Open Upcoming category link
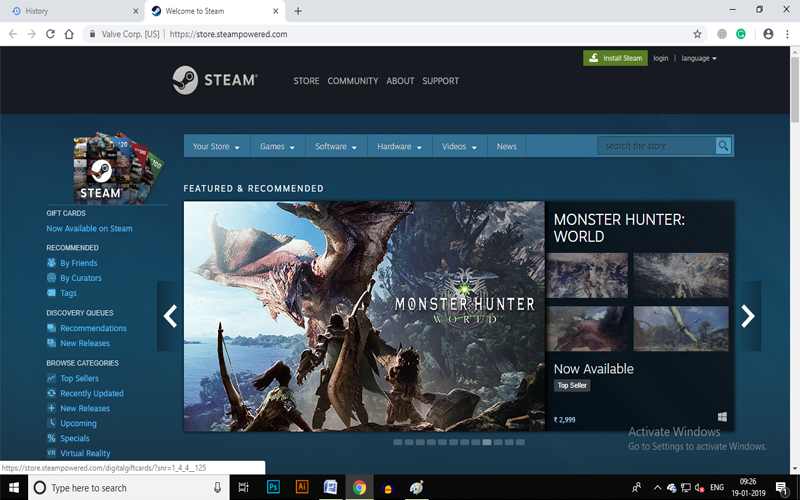 [78, 423]
